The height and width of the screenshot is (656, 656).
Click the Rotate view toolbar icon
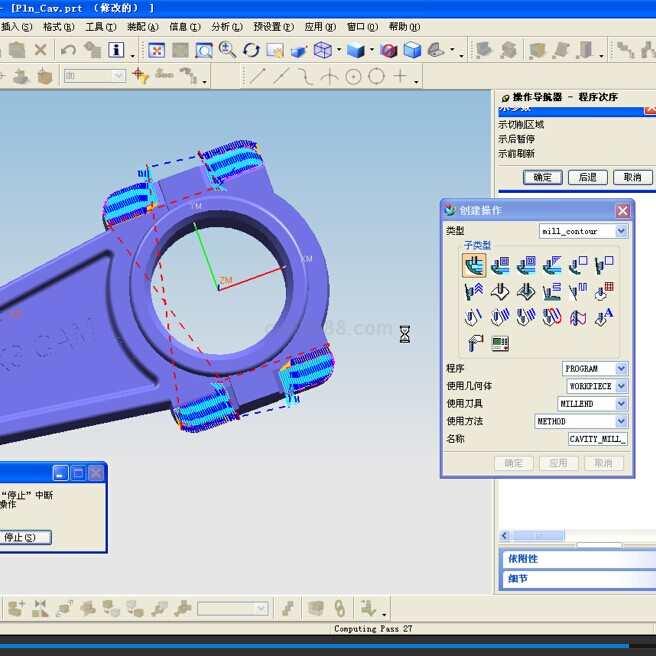pyautogui.click(x=250, y=50)
